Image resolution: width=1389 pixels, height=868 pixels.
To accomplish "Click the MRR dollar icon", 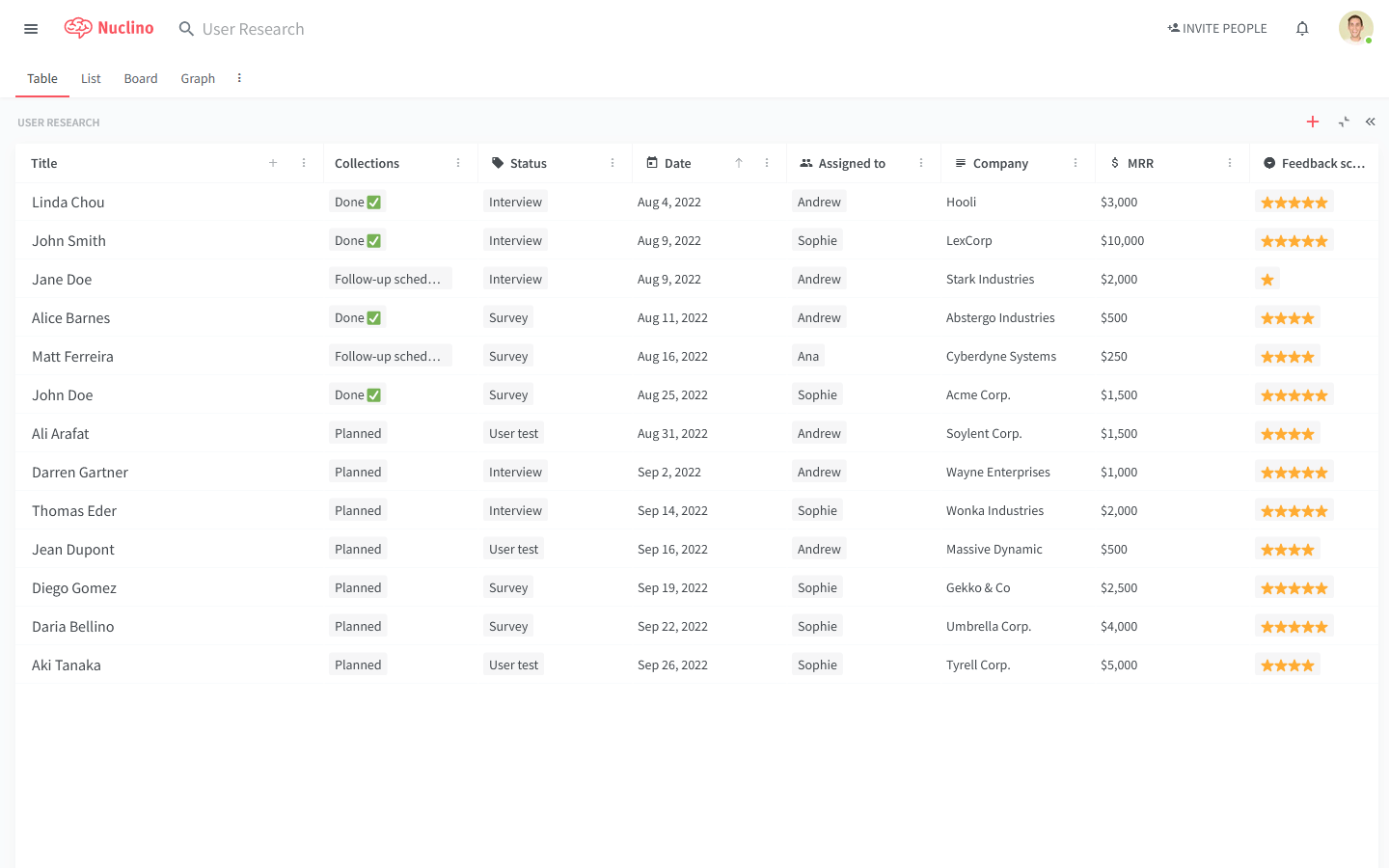I will [1115, 163].
